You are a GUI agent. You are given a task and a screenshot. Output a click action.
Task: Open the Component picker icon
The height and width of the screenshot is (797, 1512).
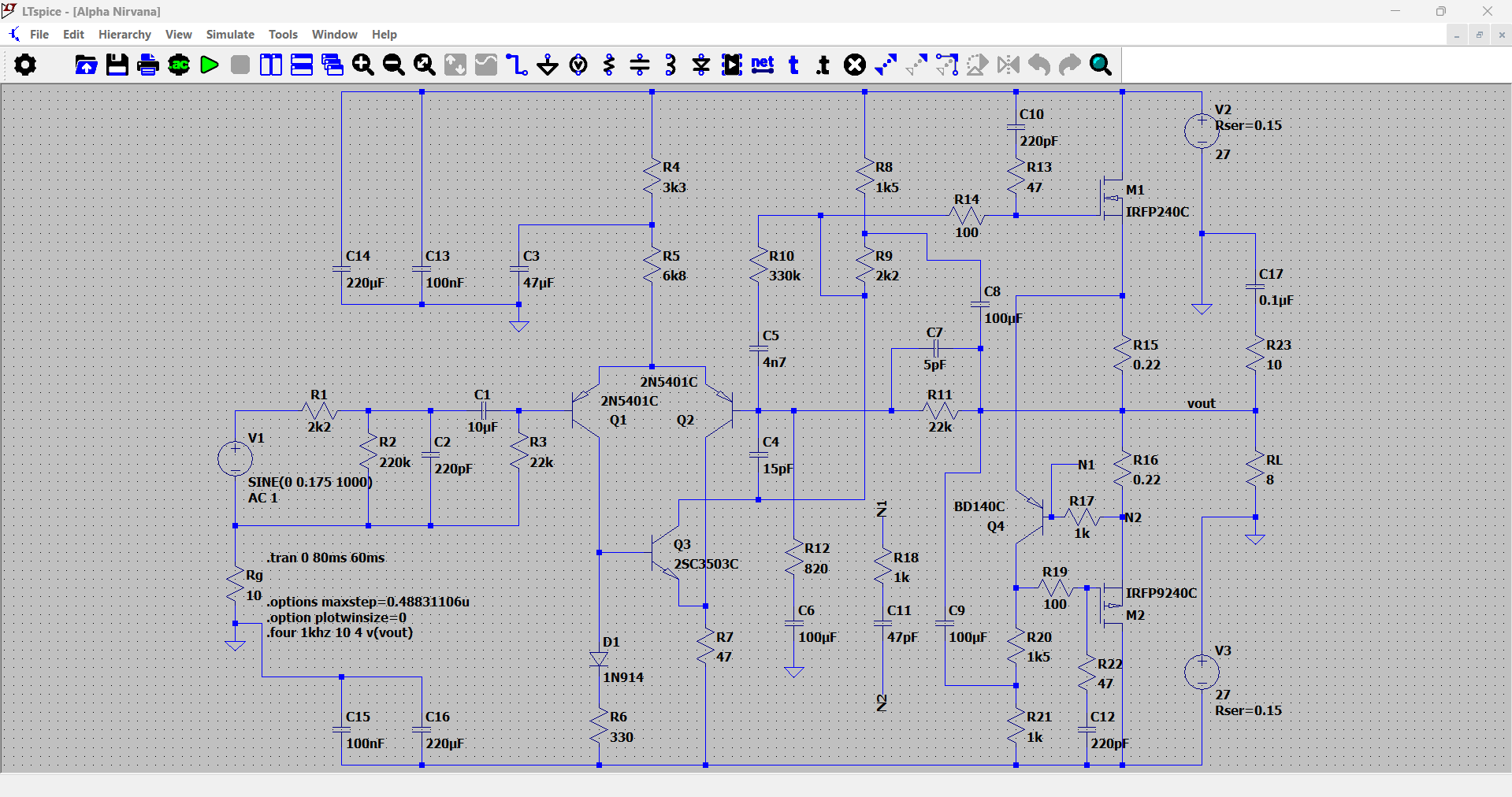[x=732, y=65]
